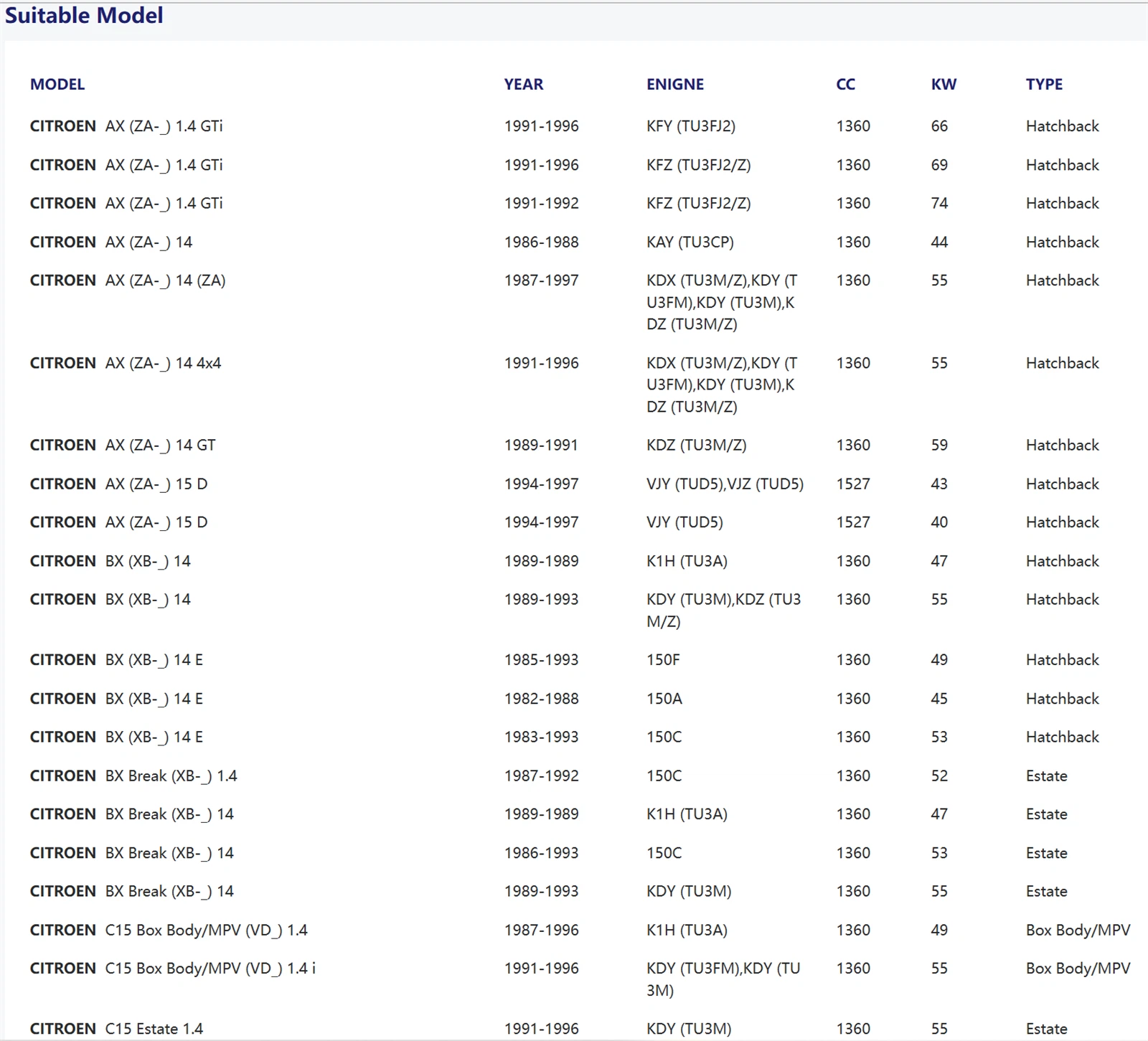1148x1041 pixels.
Task: Click year cell '1987-1992'
Action: (x=542, y=776)
